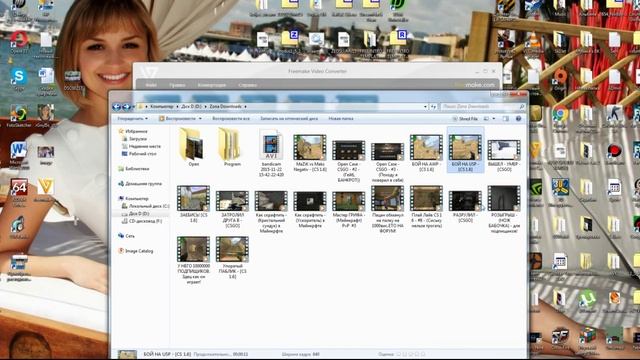Select 'БОЙ НА AWP' video
The image size is (640, 360).
tap(426, 153)
